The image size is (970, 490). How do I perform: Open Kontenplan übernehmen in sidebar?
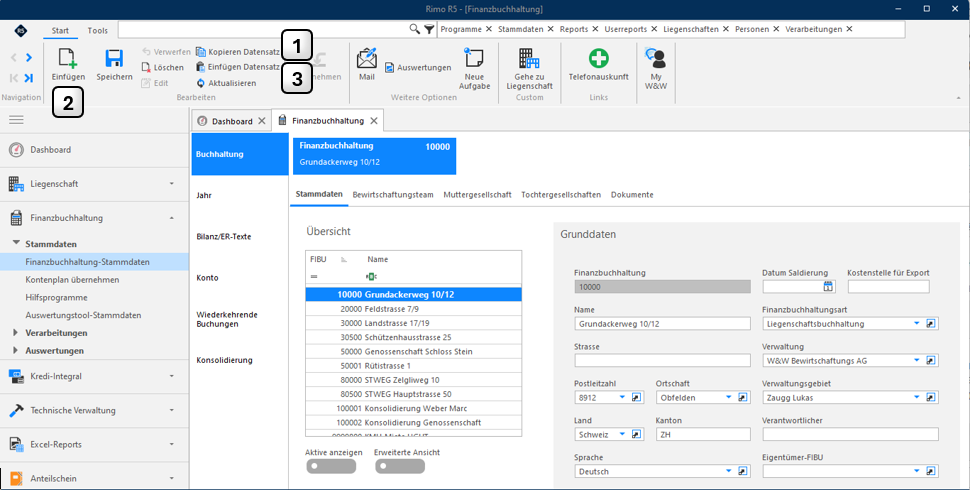[x=72, y=280]
